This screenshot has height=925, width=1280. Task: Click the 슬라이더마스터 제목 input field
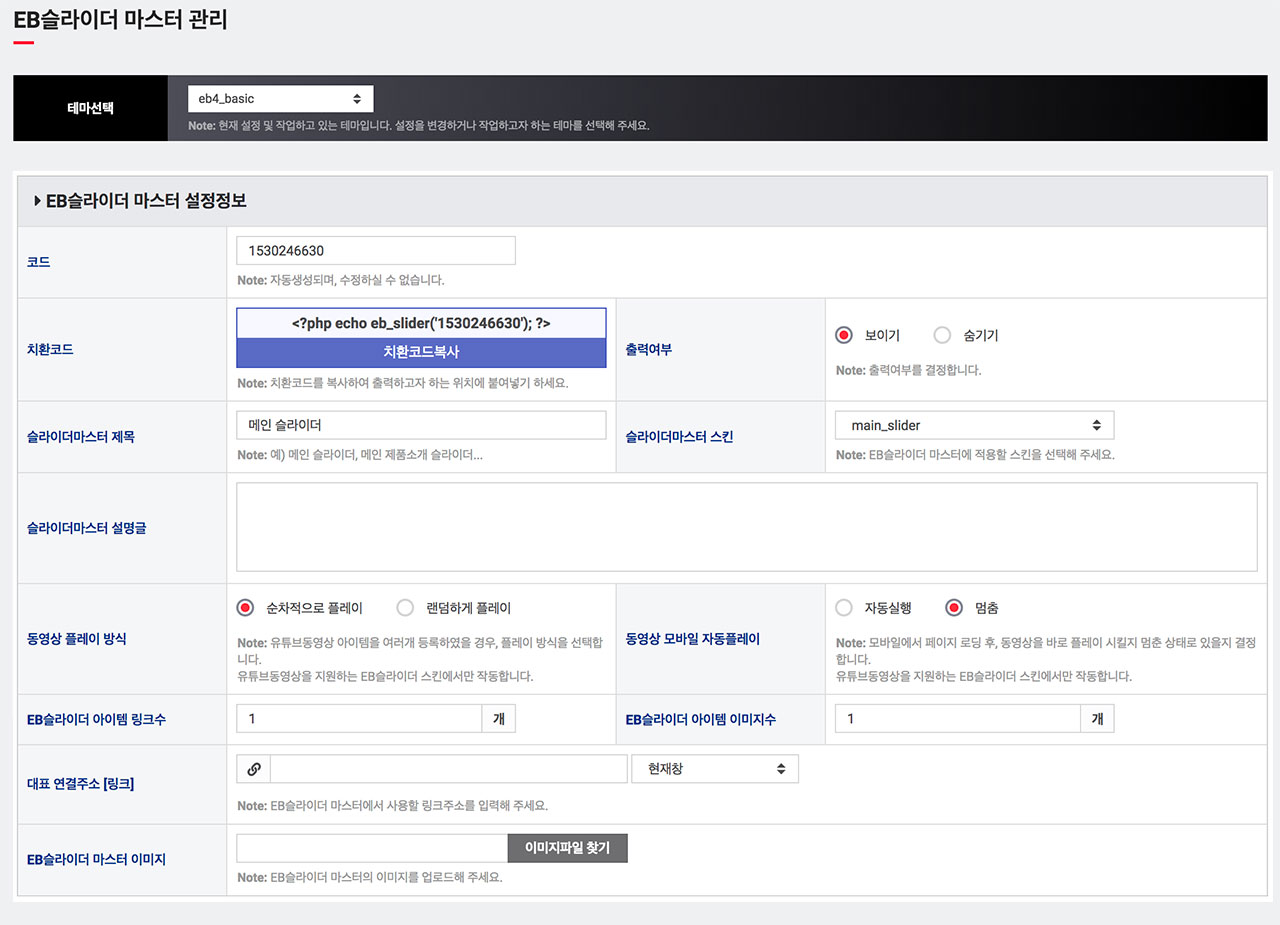click(x=421, y=425)
